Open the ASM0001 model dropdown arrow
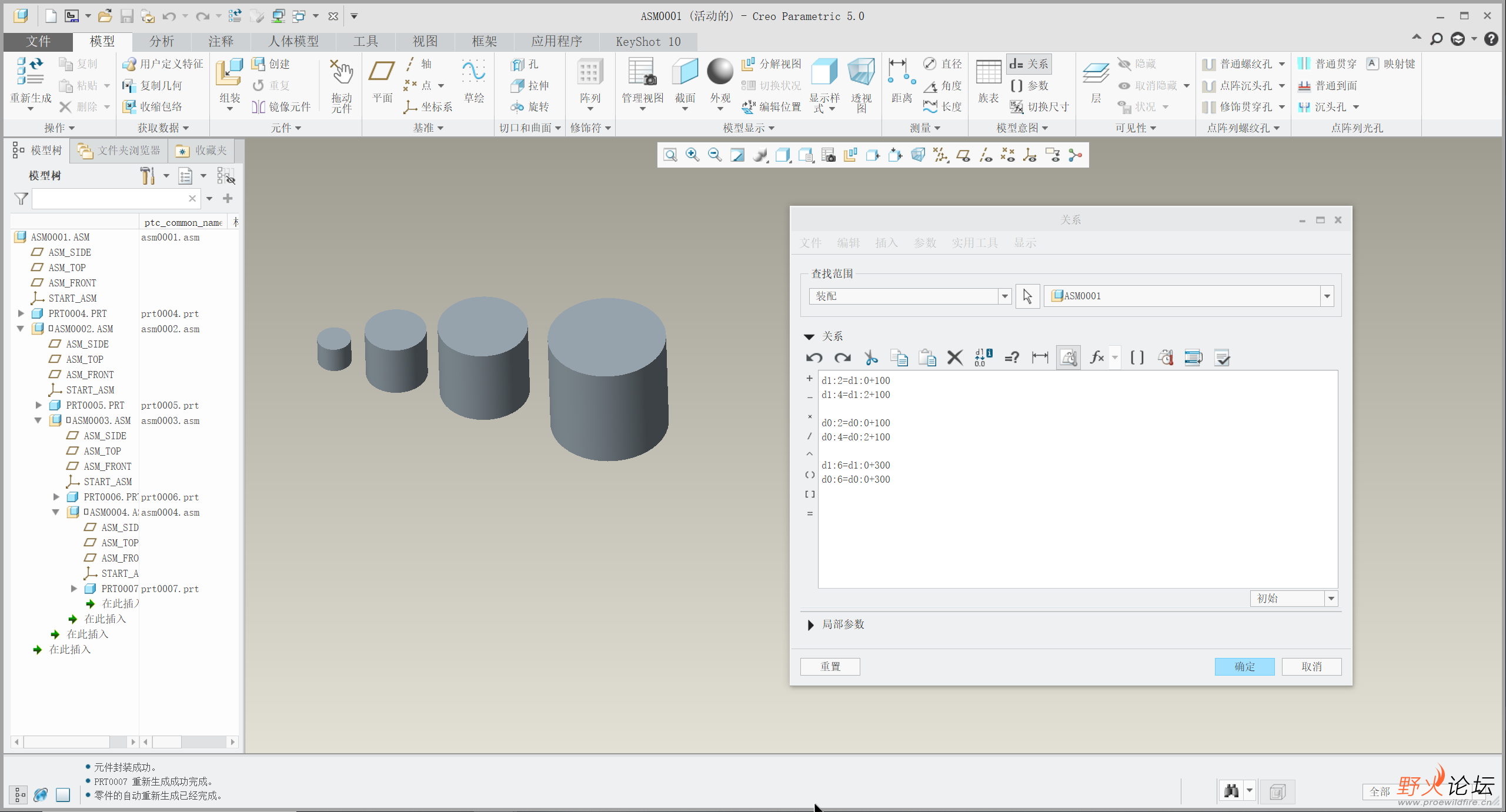 pos(1327,296)
